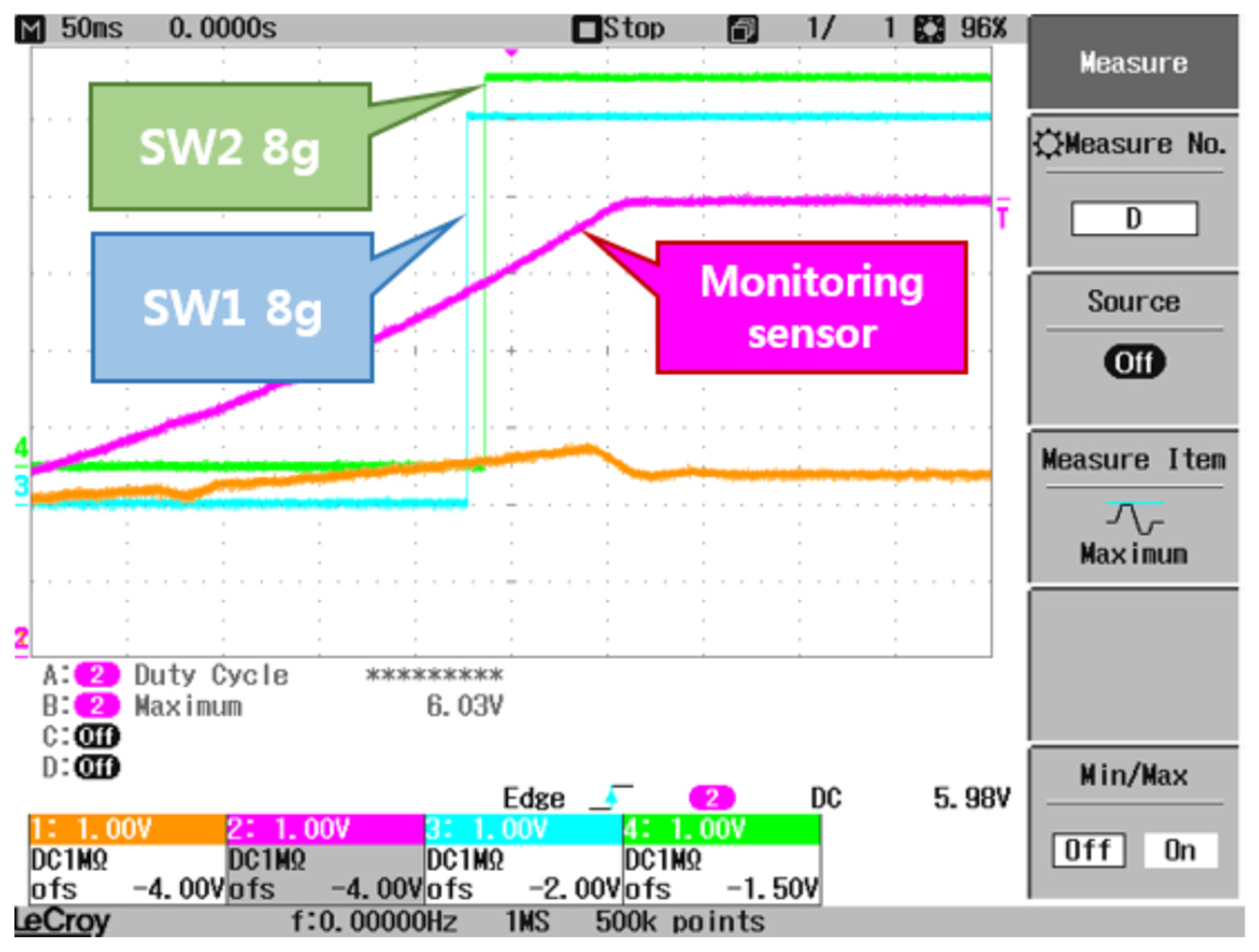Click the rising Edge trigger icon

coord(613,797)
